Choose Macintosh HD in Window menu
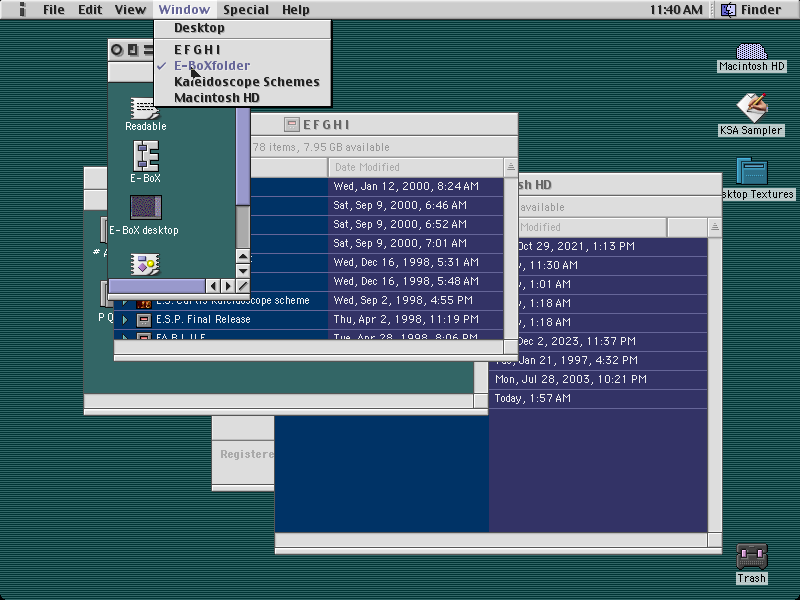This screenshot has height=600, width=800. [242, 97]
